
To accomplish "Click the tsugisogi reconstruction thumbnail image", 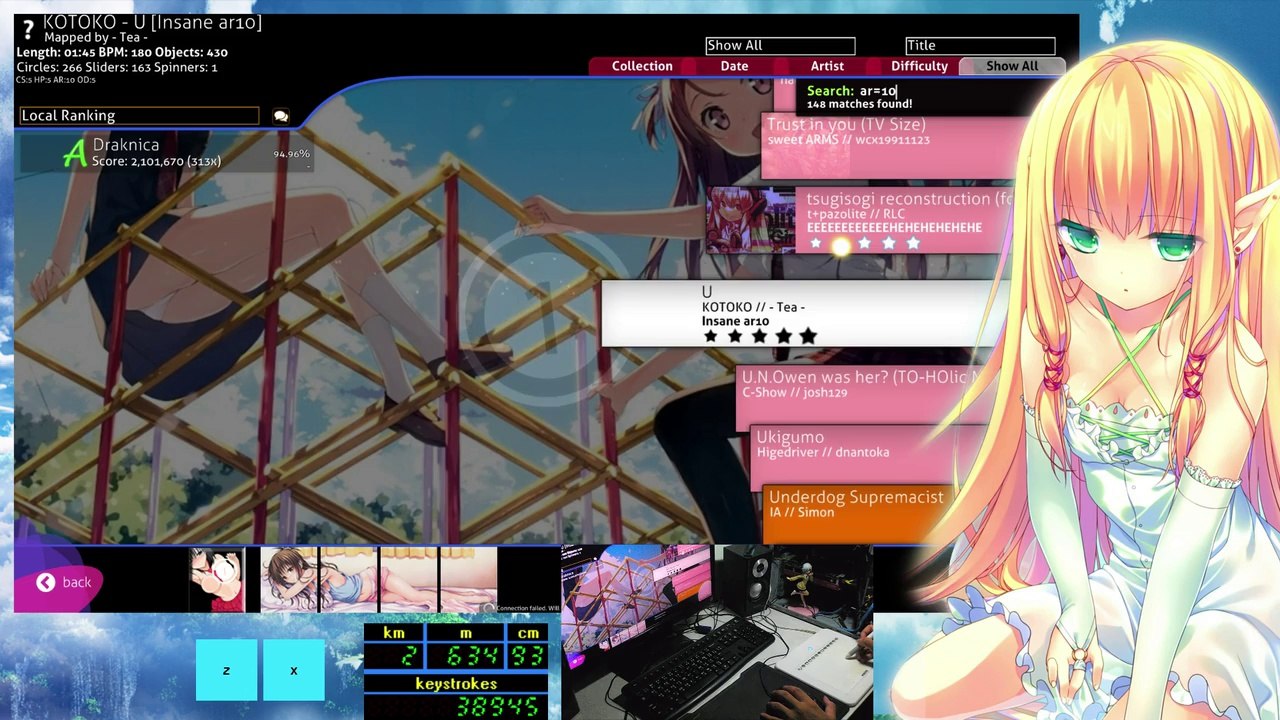I will [751, 220].
